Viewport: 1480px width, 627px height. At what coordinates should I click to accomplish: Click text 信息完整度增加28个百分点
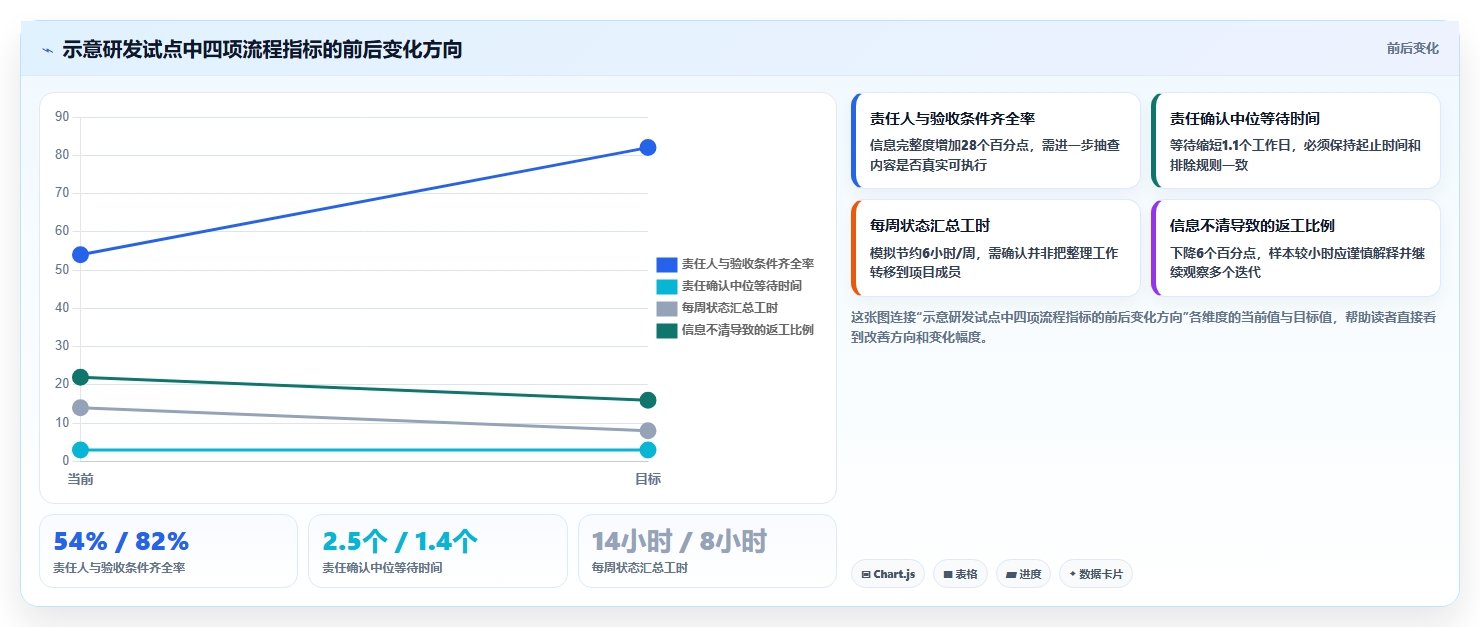click(950, 145)
